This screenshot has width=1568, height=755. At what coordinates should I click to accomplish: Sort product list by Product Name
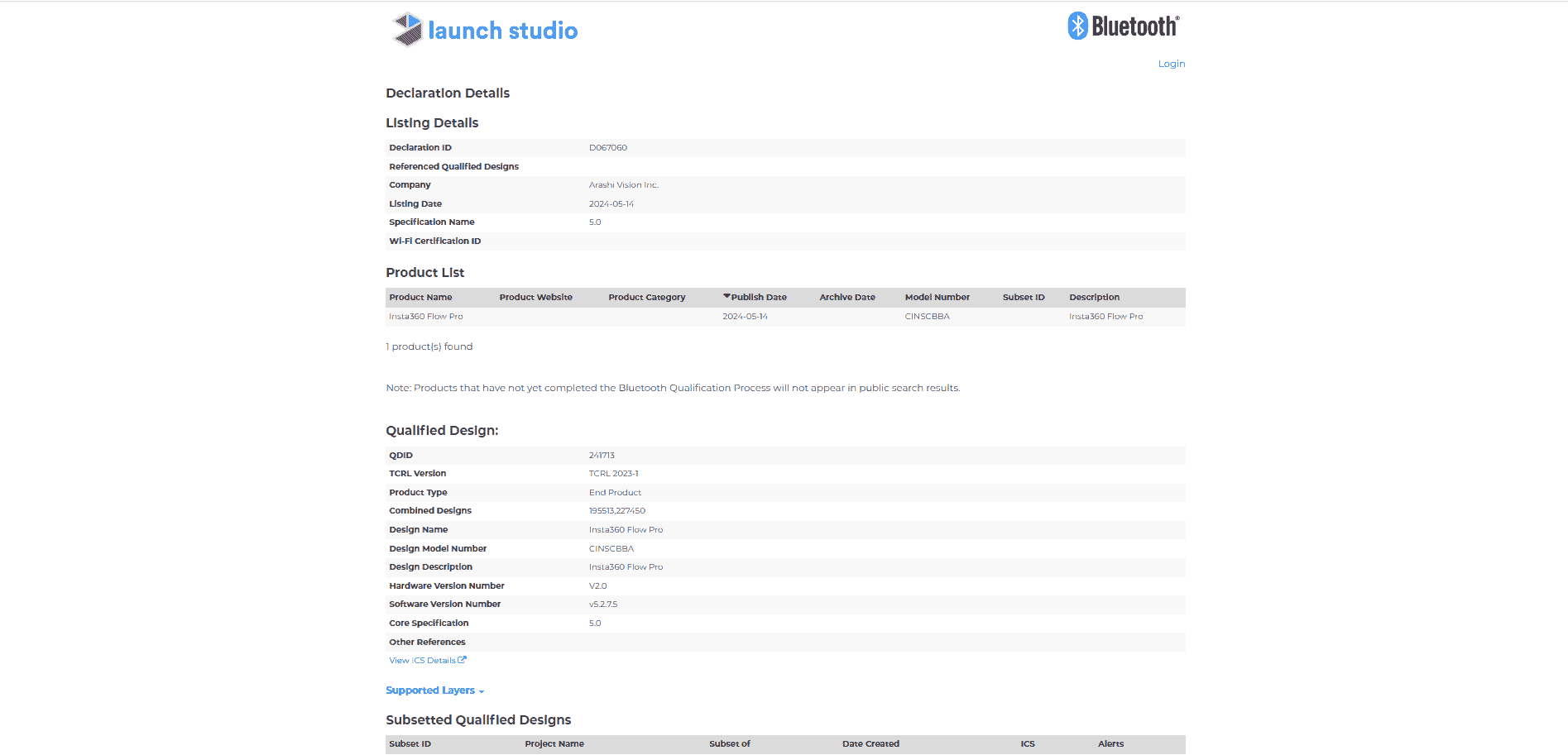click(x=420, y=298)
